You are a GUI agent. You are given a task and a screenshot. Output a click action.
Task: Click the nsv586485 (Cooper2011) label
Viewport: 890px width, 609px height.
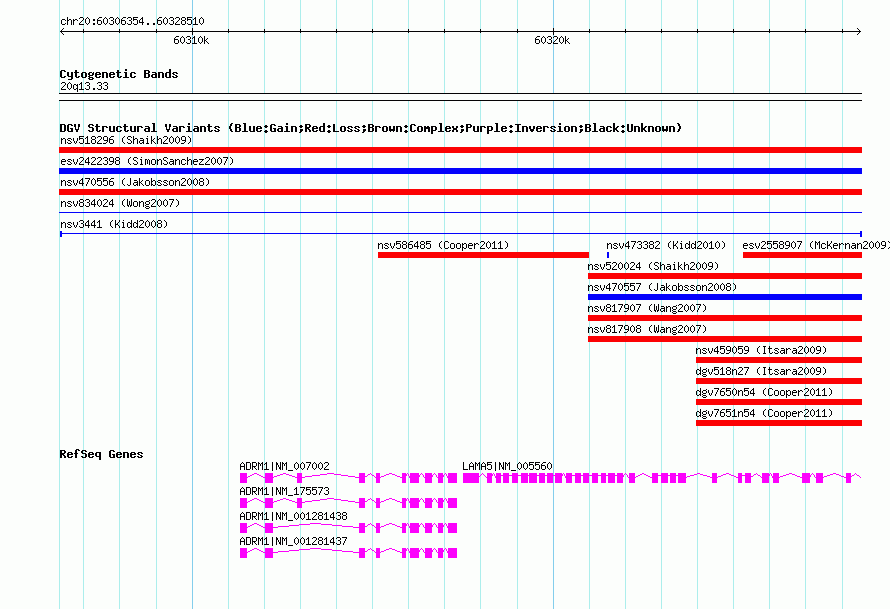[443, 245]
